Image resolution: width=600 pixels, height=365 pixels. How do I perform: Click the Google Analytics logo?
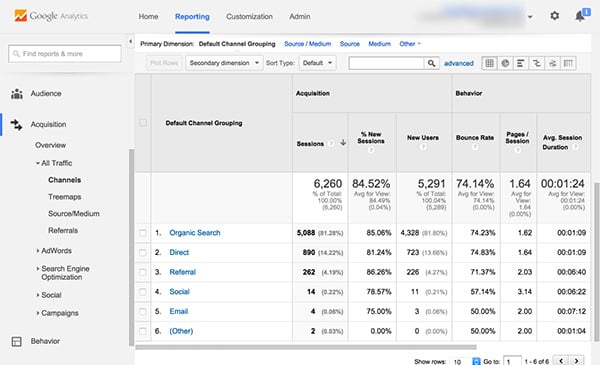[x=51, y=16]
